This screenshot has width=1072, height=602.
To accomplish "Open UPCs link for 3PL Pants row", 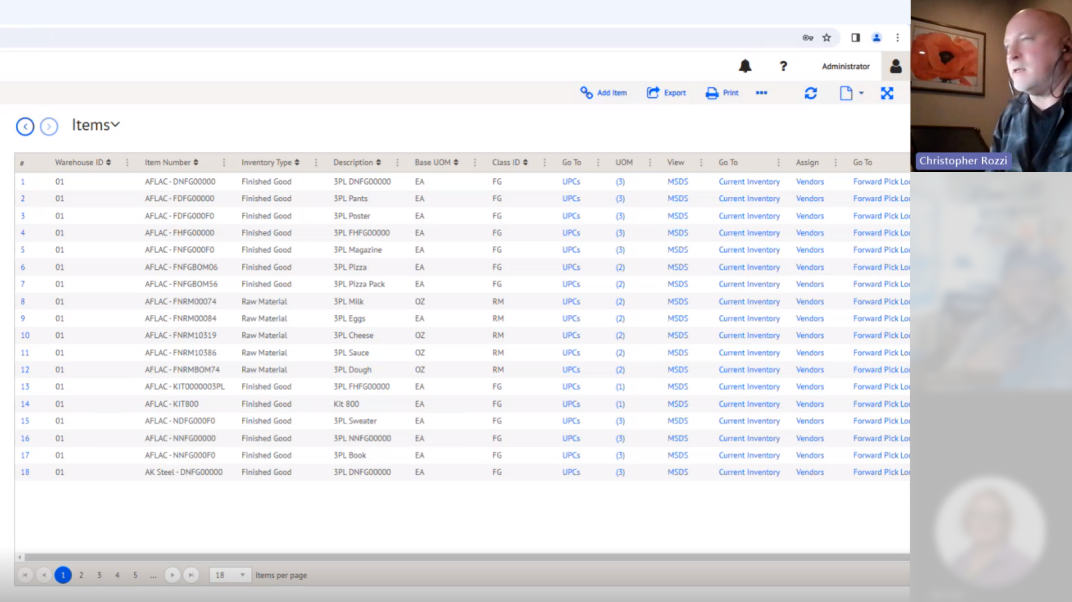I will tap(571, 199).
